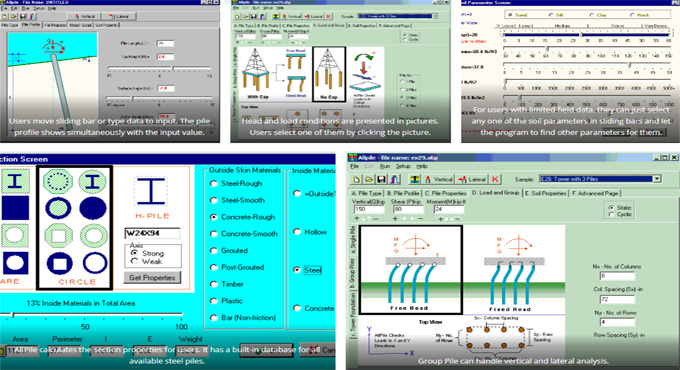Select Post-Grouted outside skin material
680x370 pixels.
[238, 268]
